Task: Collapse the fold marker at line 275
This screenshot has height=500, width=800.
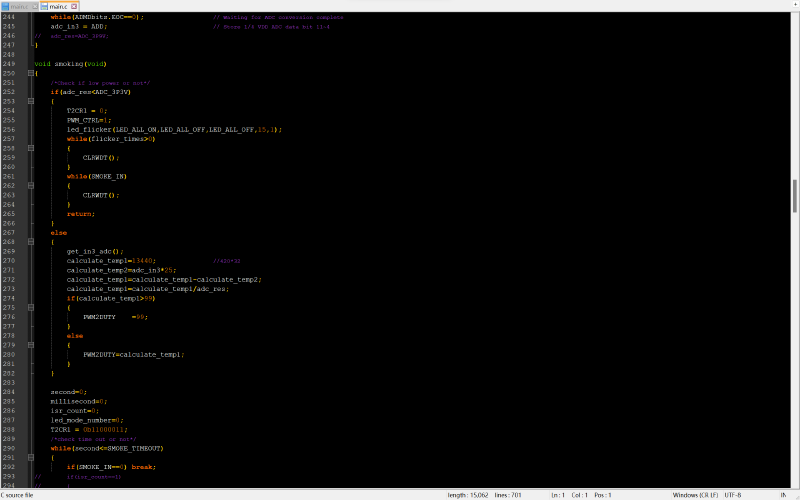Action: pyautogui.click(x=31, y=308)
